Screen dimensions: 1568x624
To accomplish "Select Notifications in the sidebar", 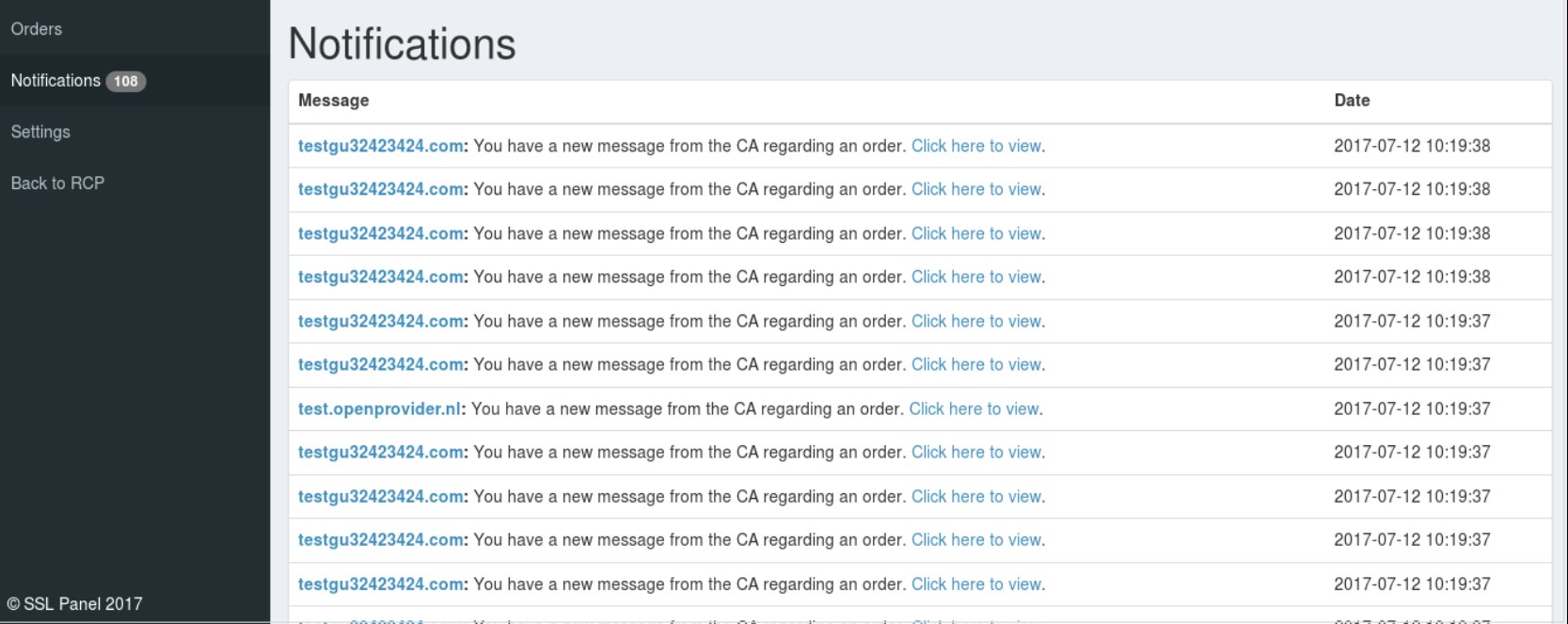I will click(x=55, y=81).
